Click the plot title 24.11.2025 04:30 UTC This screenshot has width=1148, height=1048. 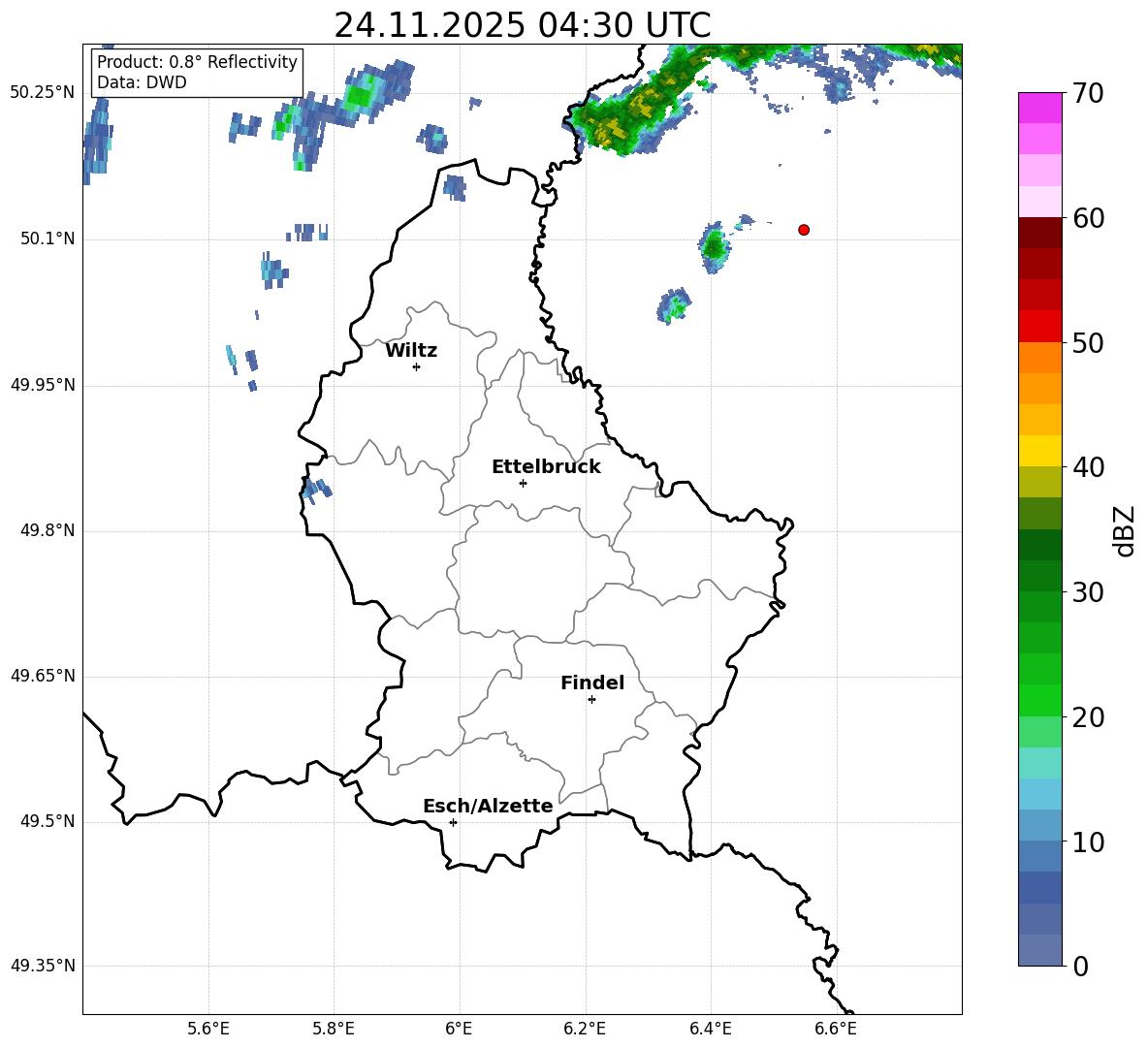click(x=523, y=25)
